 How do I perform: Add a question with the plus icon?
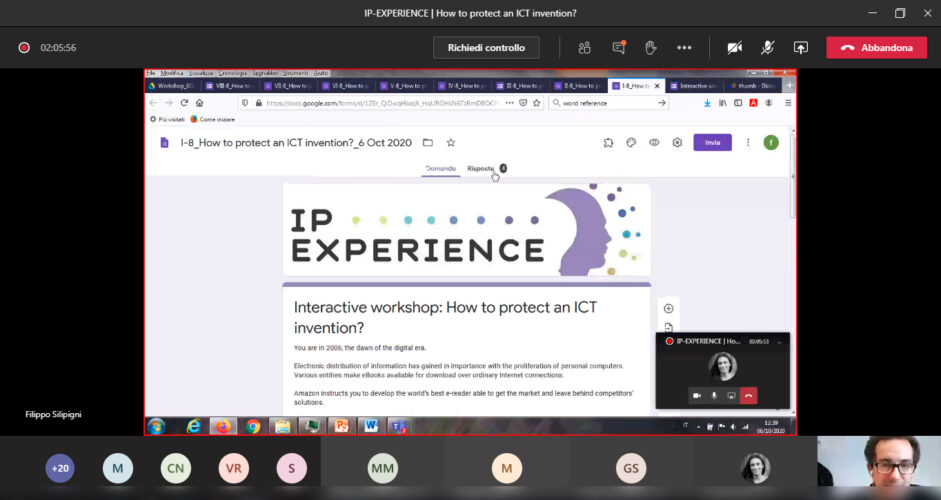coord(669,309)
